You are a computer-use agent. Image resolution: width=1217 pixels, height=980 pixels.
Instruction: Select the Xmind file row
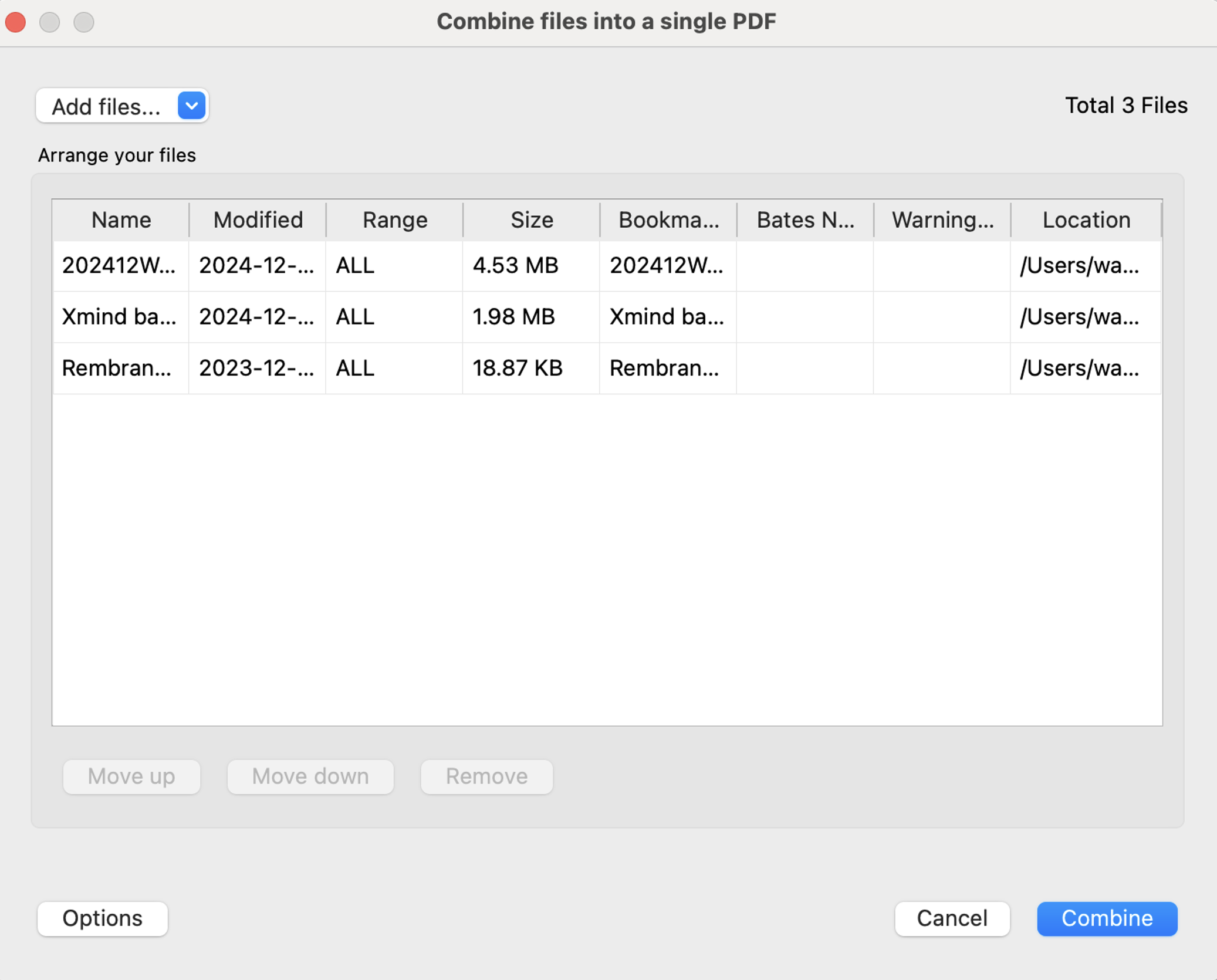(119, 317)
